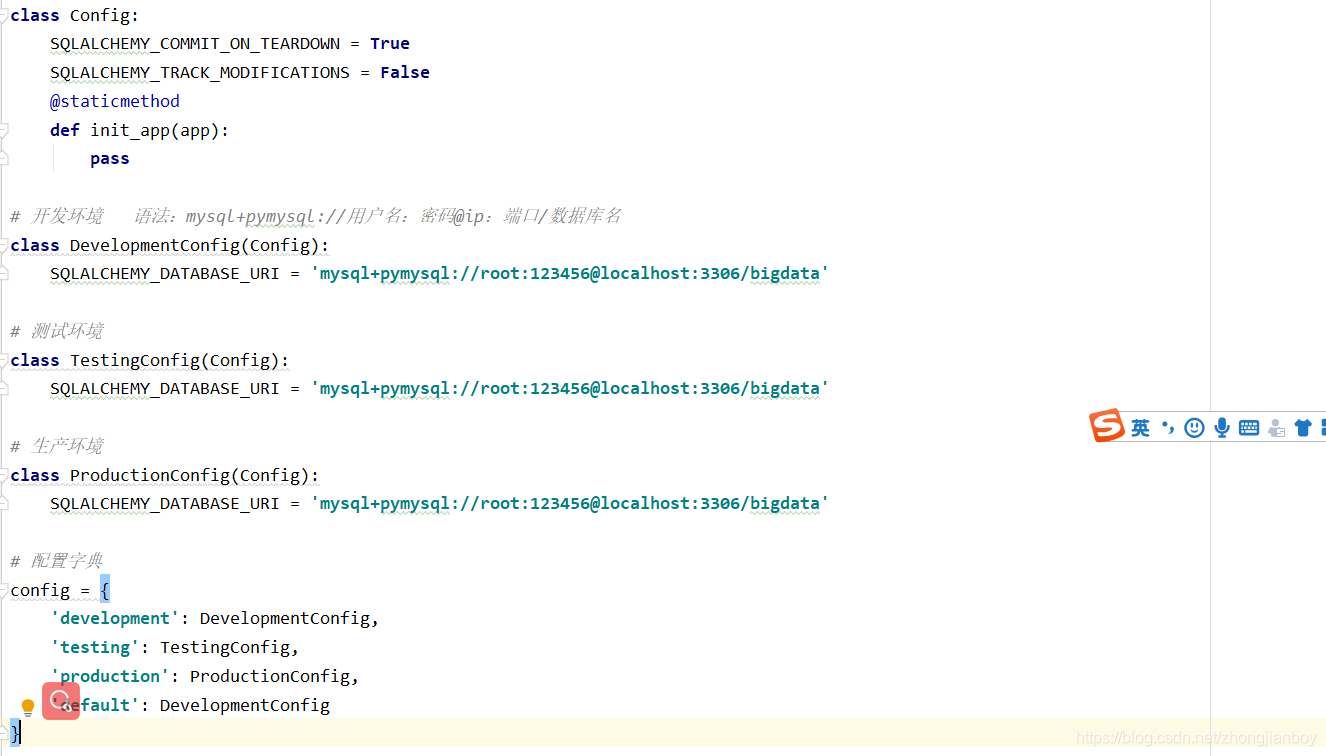Image resolution: width=1326 pixels, height=756 pixels.
Task: Click the True value
Action: pos(390,44)
